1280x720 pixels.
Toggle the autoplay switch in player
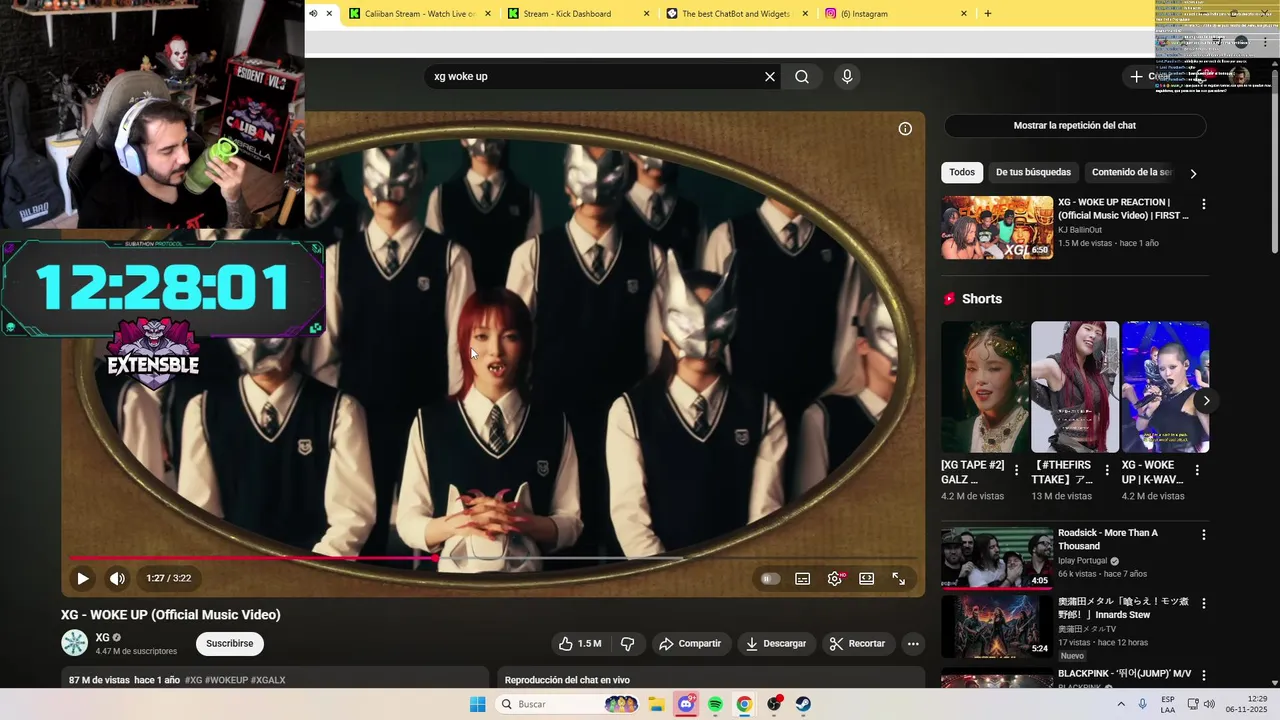pos(769,579)
